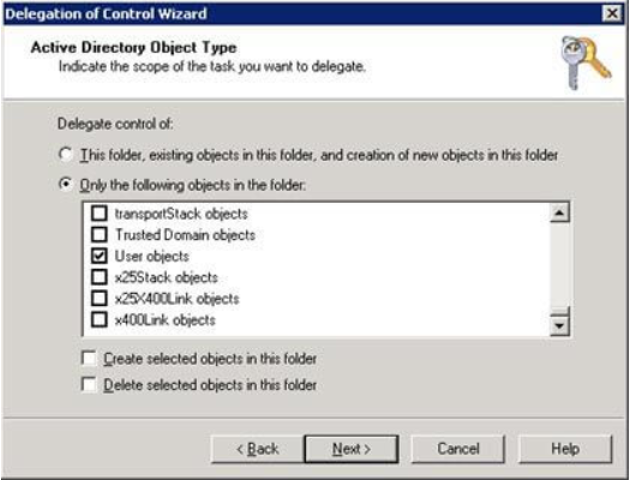The height and width of the screenshot is (480, 630).
Task: Proceed with the Next button
Action: tap(352, 449)
